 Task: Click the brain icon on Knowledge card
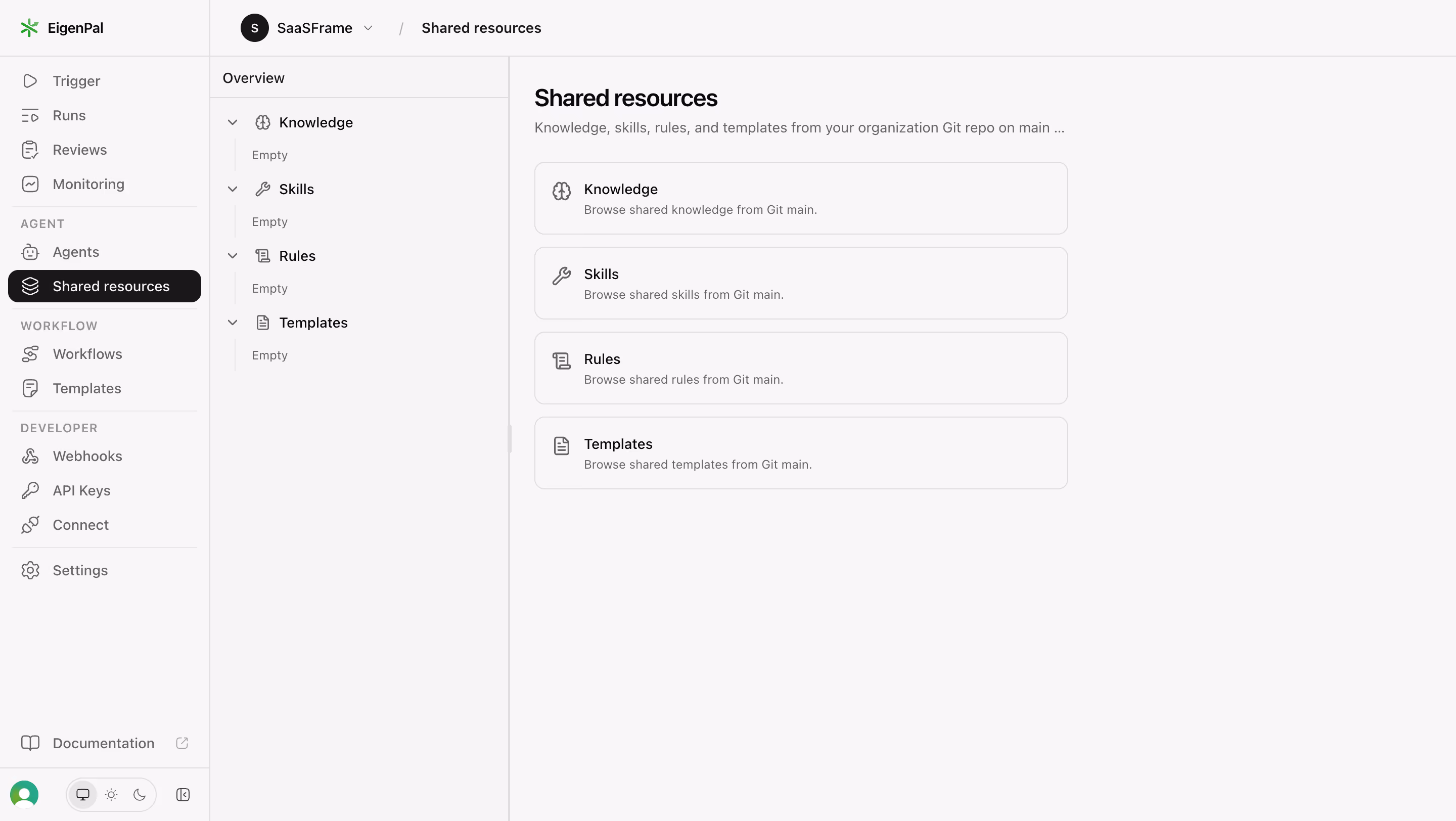[x=561, y=191]
